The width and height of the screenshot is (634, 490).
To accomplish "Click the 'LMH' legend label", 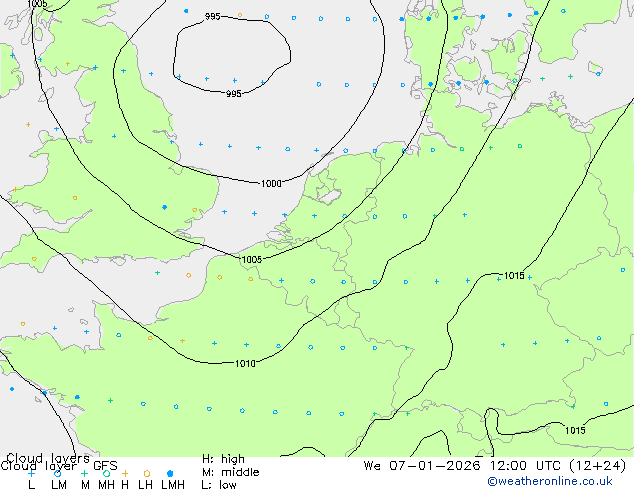I will point(173,484).
